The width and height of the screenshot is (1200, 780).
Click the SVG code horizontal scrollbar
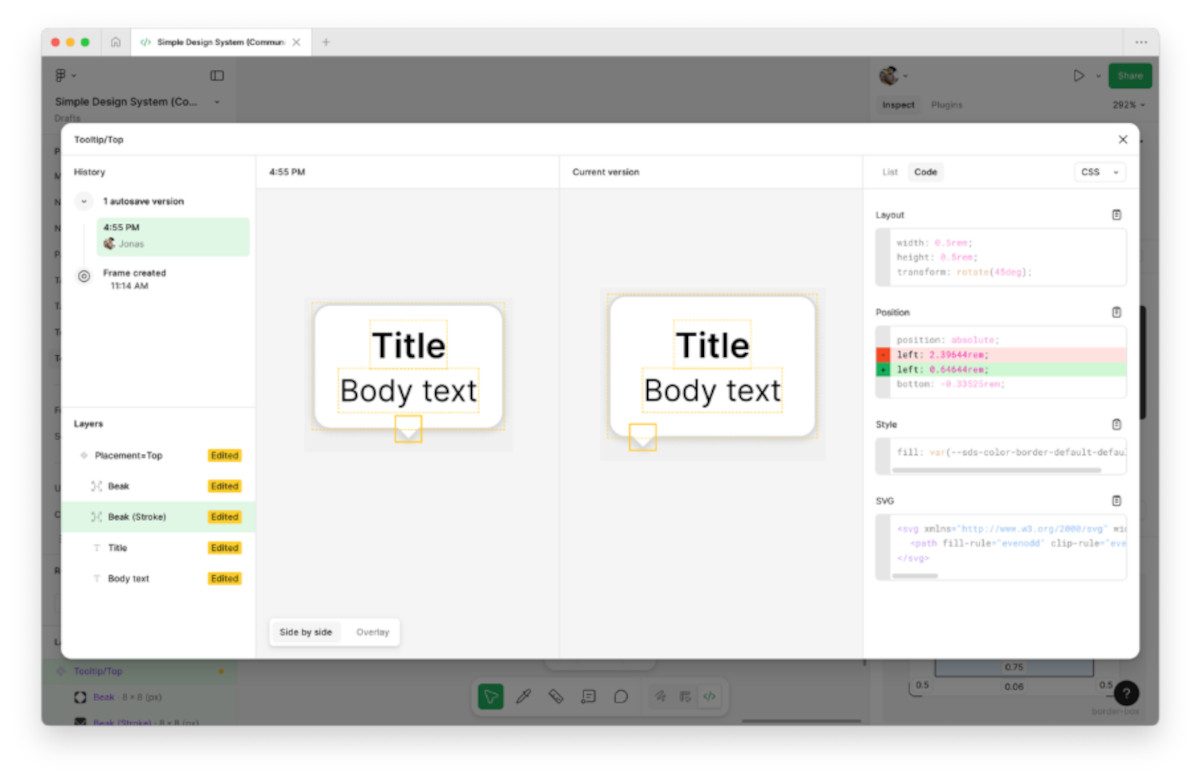point(915,576)
